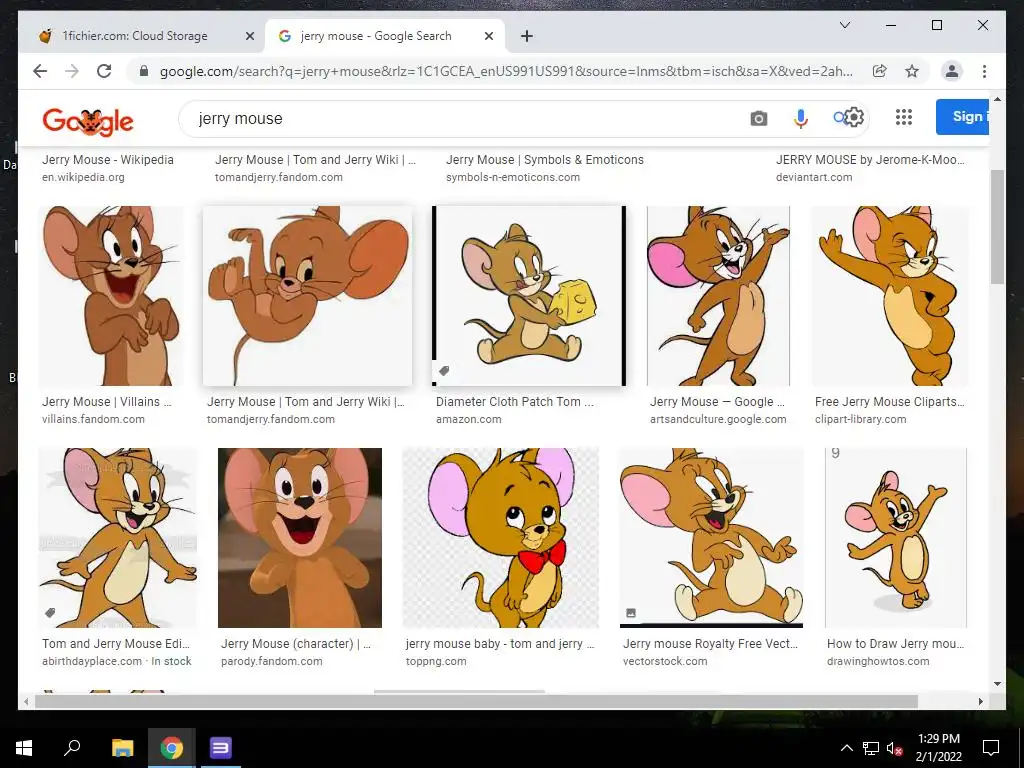Open the Jerry holding cheese thumbnail
The height and width of the screenshot is (768, 1024).
coord(529,296)
